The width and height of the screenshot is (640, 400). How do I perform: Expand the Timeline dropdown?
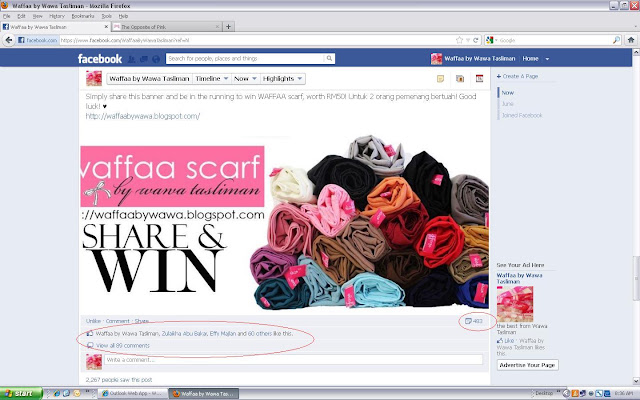pos(211,79)
